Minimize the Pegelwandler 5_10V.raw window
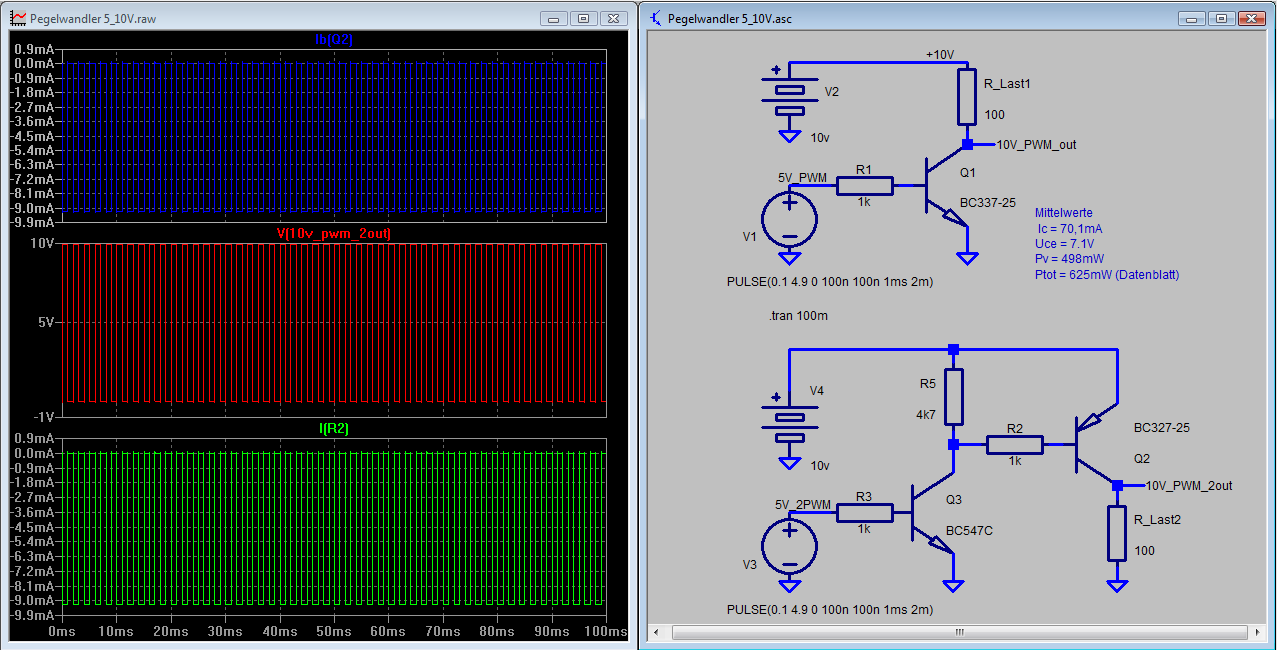The height and width of the screenshot is (650, 1278). (x=554, y=18)
